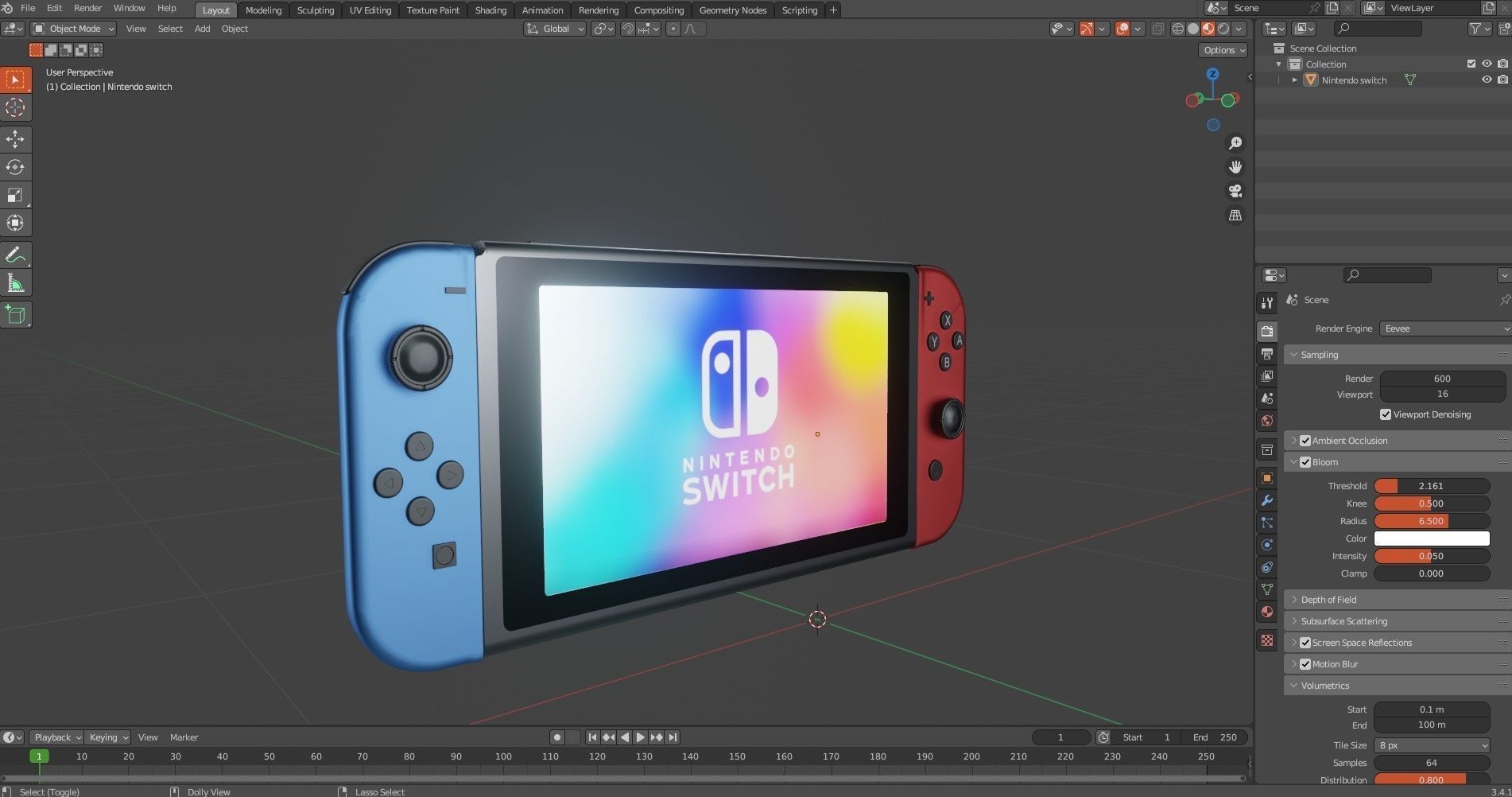Screen dimensions: 1512x797
Task: Open the Keying popover in timeline
Action: coord(108,737)
